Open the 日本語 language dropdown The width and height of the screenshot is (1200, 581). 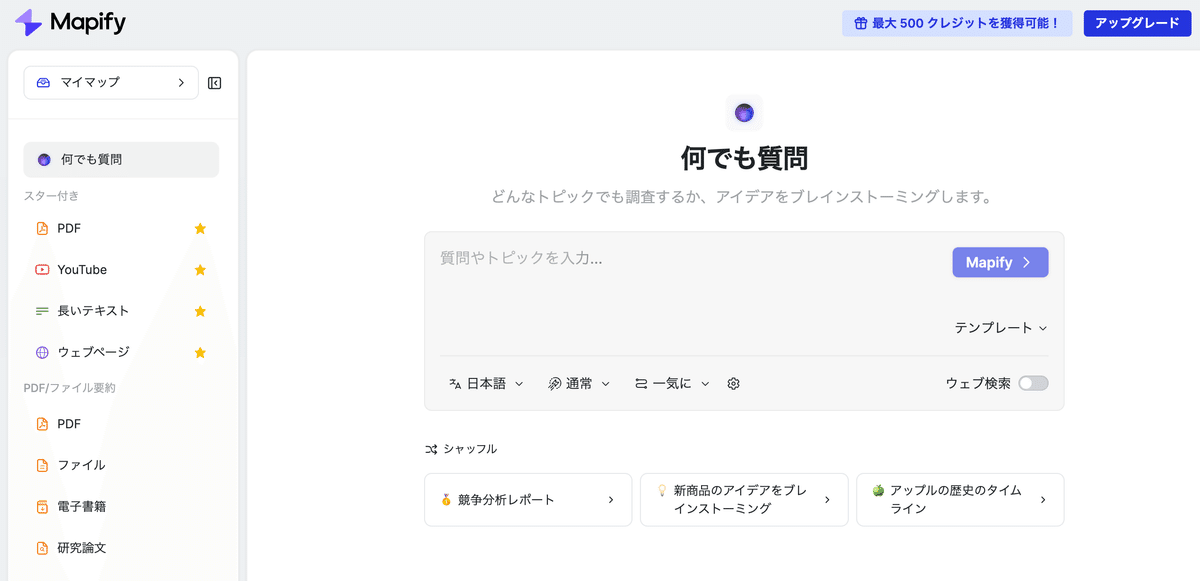tap(486, 383)
